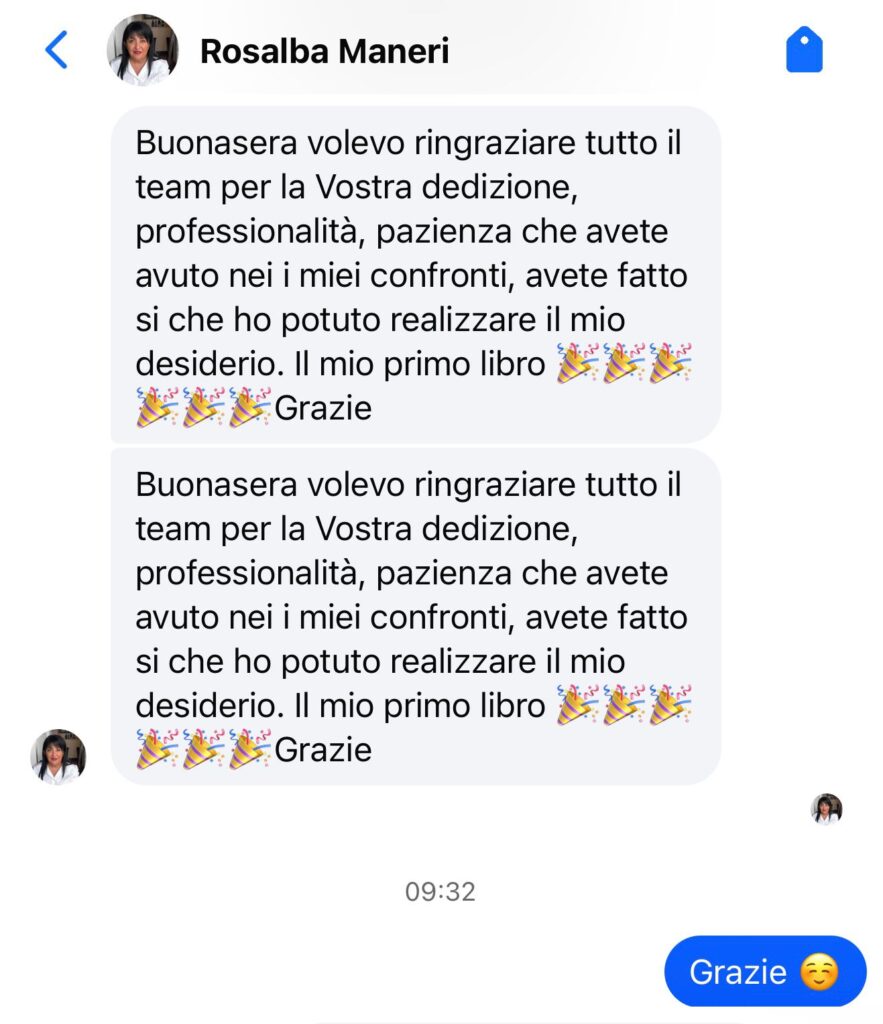This screenshot has width=883, height=1024.
Task: Tap the word Grazie ending the first message
Action: tap(323, 408)
